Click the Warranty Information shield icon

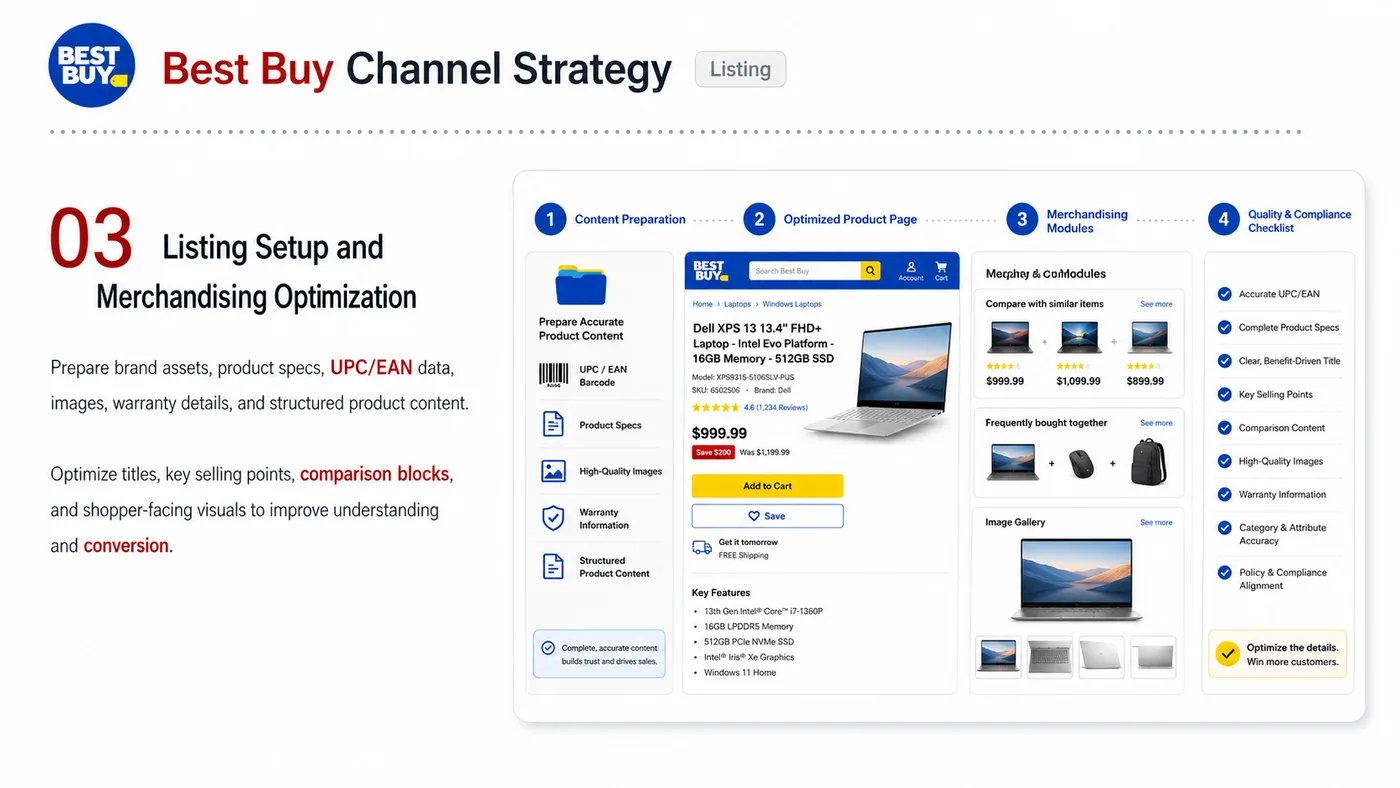pos(553,518)
